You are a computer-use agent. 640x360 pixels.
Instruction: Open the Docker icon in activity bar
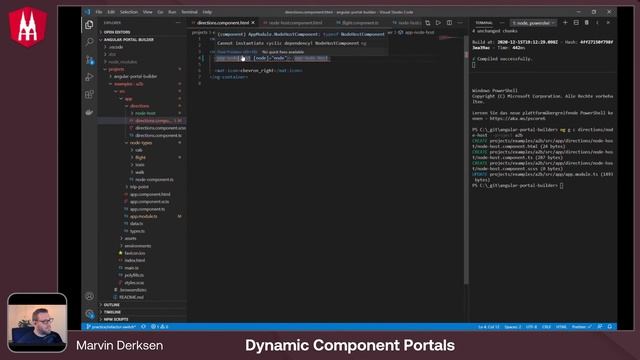click(89, 112)
